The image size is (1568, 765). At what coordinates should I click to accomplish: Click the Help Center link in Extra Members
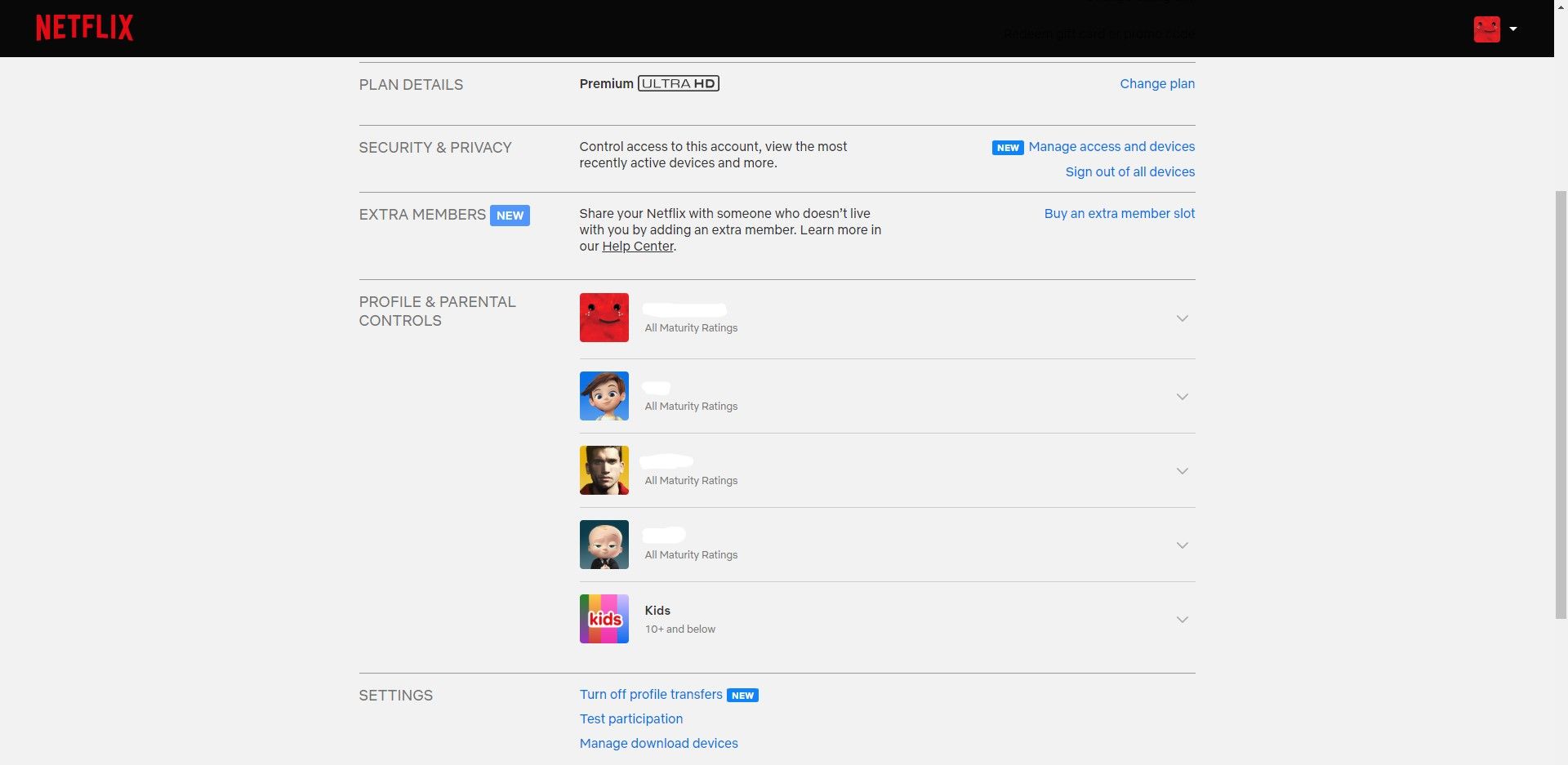coord(638,246)
